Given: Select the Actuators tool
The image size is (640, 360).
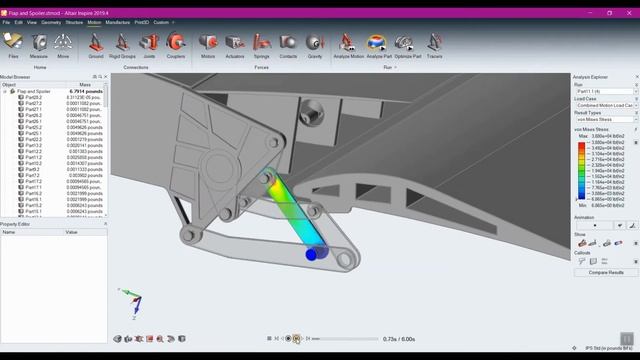Looking at the screenshot, I should click(x=235, y=42).
